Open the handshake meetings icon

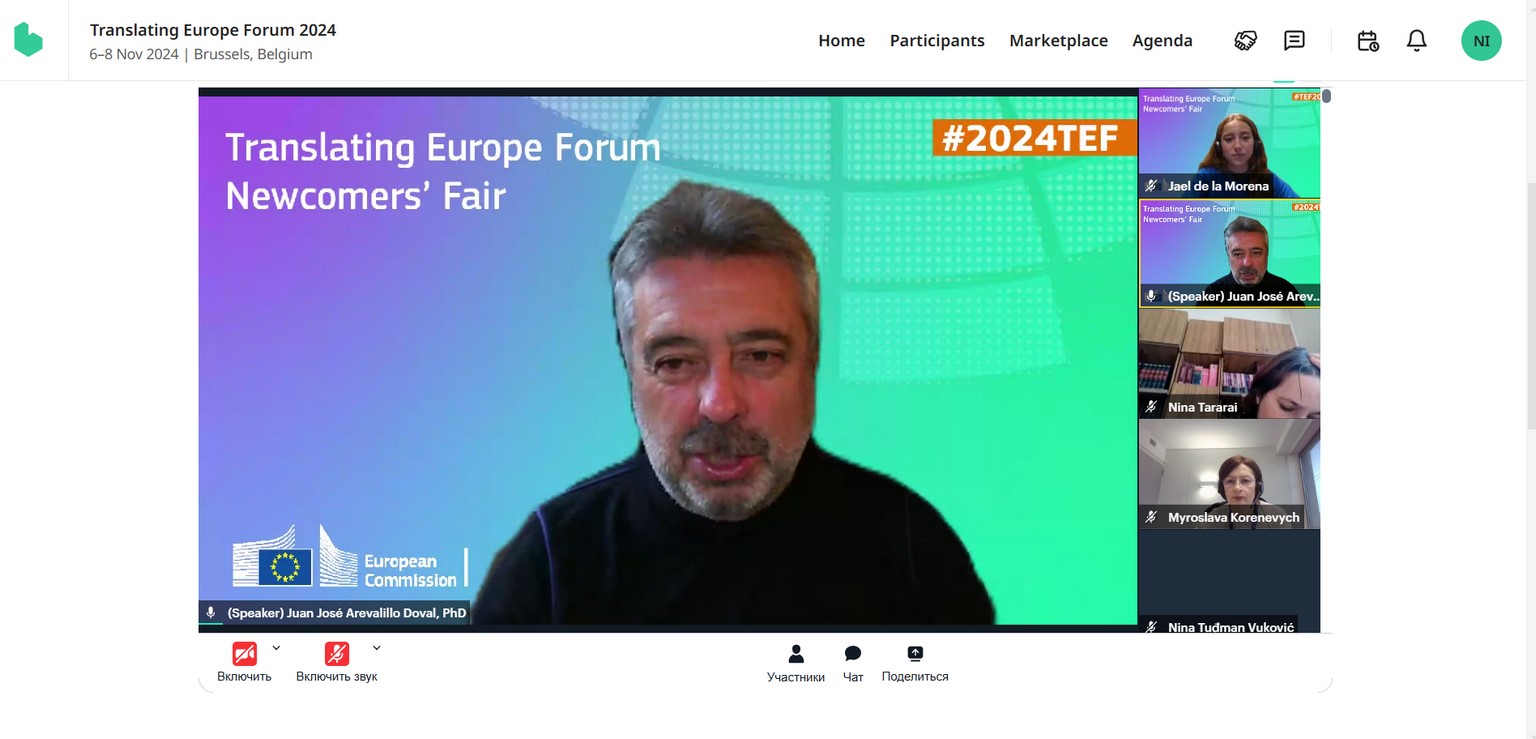[1245, 41]
